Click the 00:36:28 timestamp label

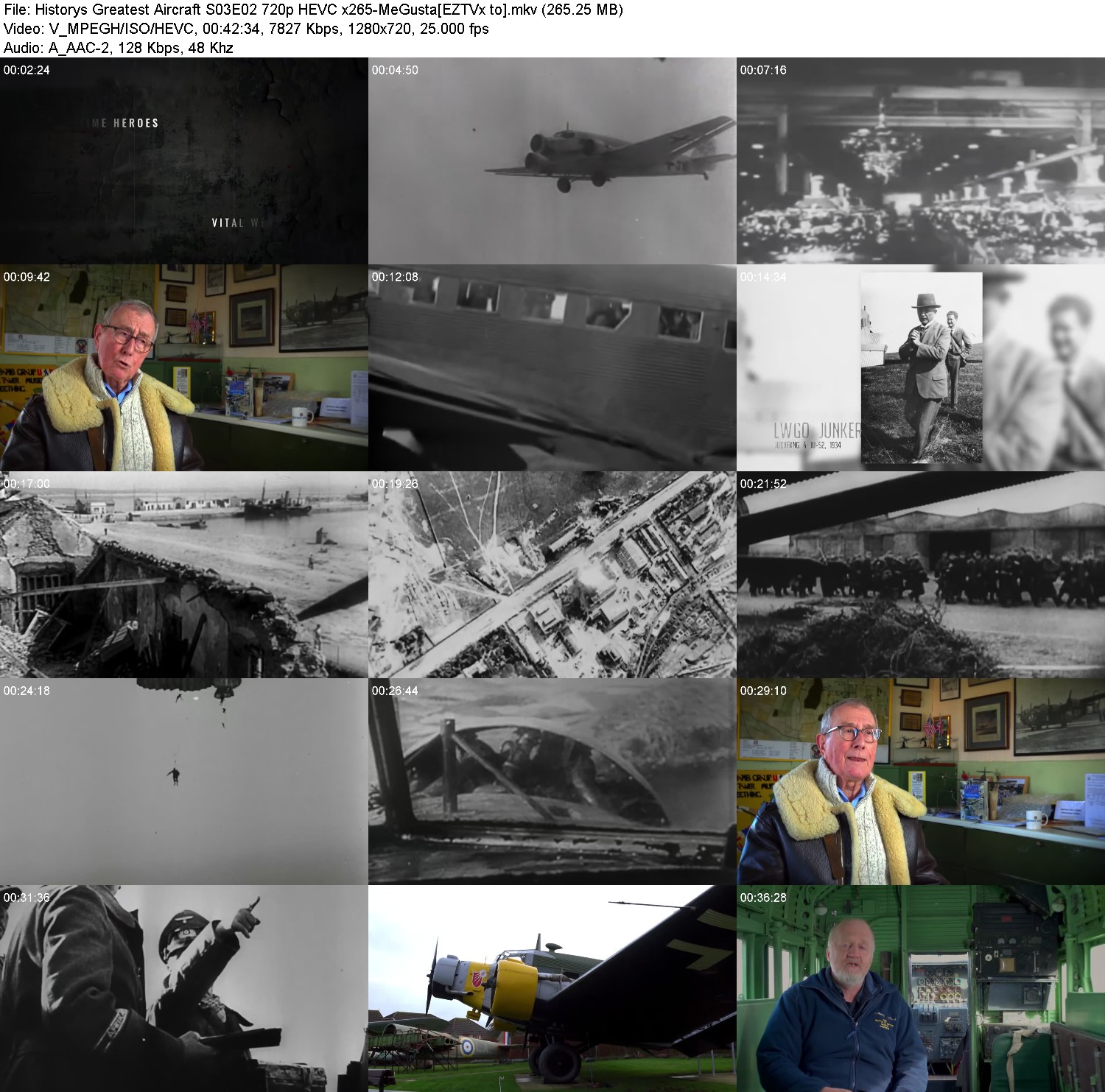coord(763,898)
